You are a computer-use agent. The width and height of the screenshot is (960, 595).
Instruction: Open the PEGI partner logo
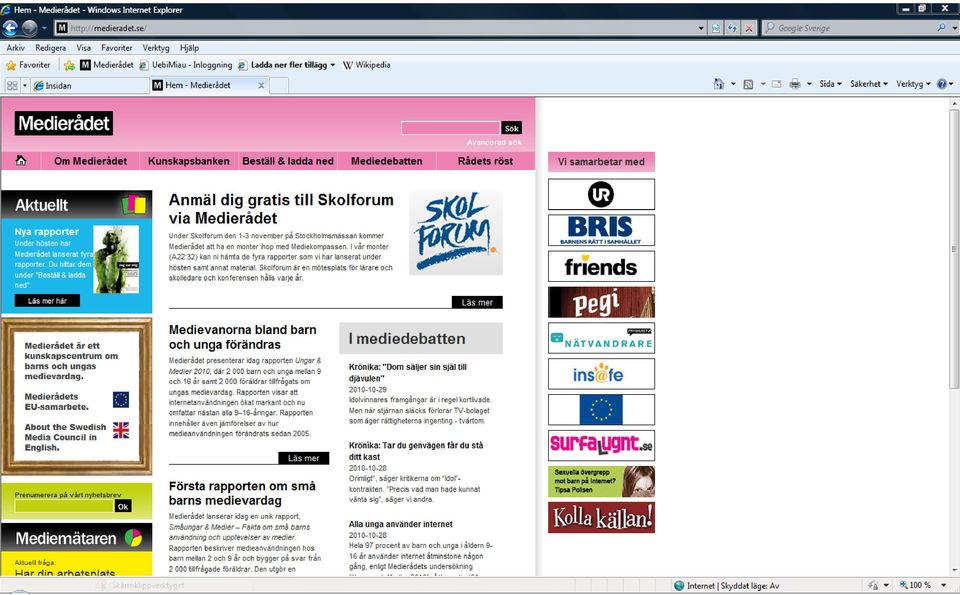point(601,302)
